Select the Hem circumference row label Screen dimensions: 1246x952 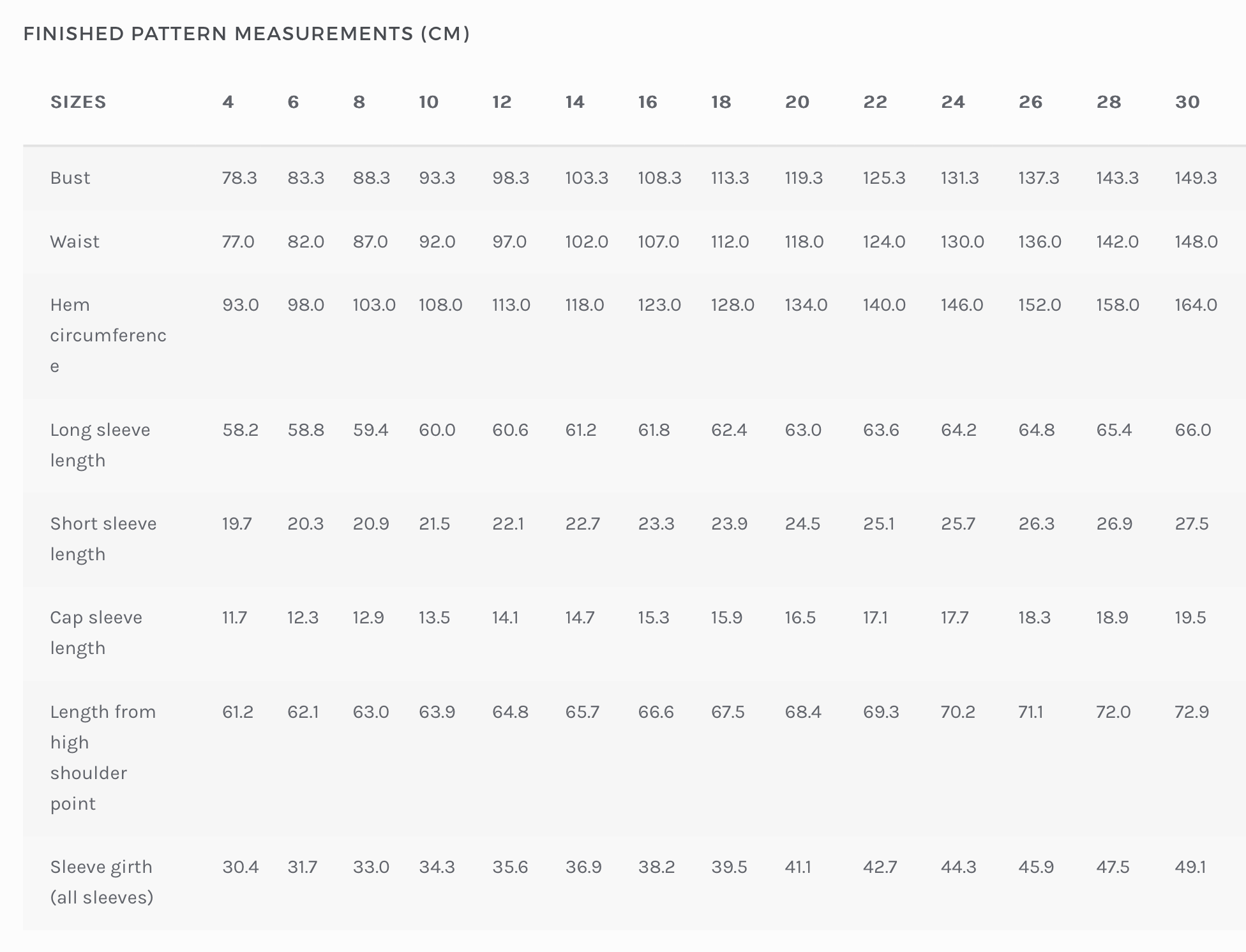coord(108,335)
